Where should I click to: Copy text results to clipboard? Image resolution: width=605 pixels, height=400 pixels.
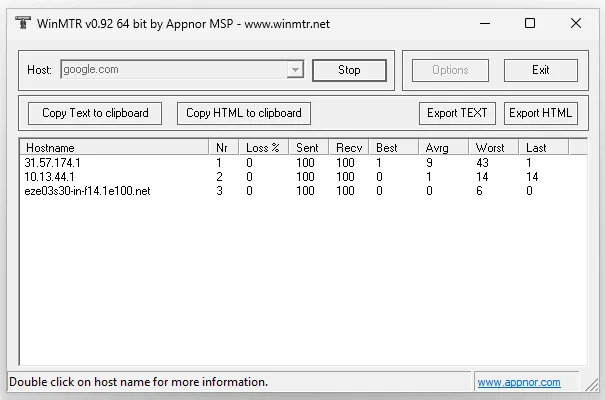pos(95,113)
